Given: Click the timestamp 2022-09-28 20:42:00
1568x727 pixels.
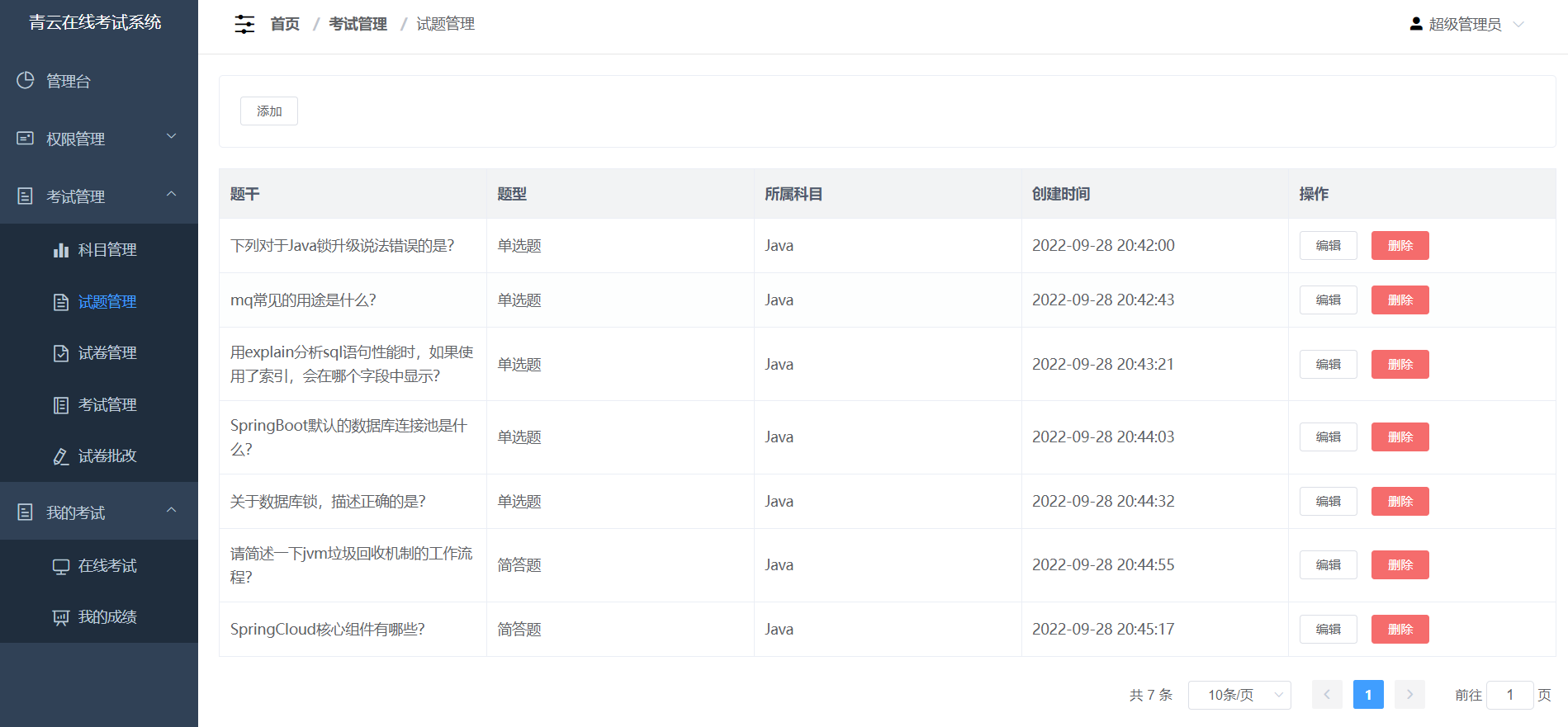Looking at the screenshot, I should pyautogui.click(x=1103, y=245).
